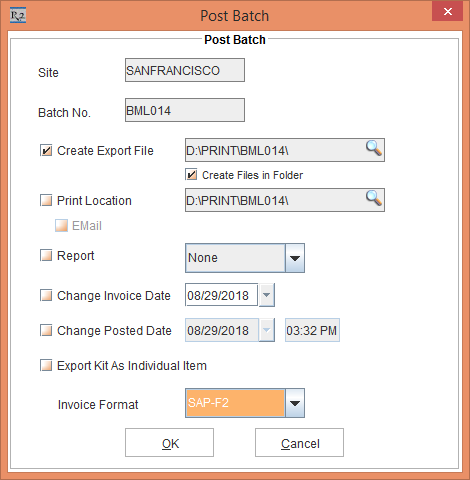Viewport: 470px width, 480px height.
Task: Click the Cancel button
Action: tap(299, 443)
